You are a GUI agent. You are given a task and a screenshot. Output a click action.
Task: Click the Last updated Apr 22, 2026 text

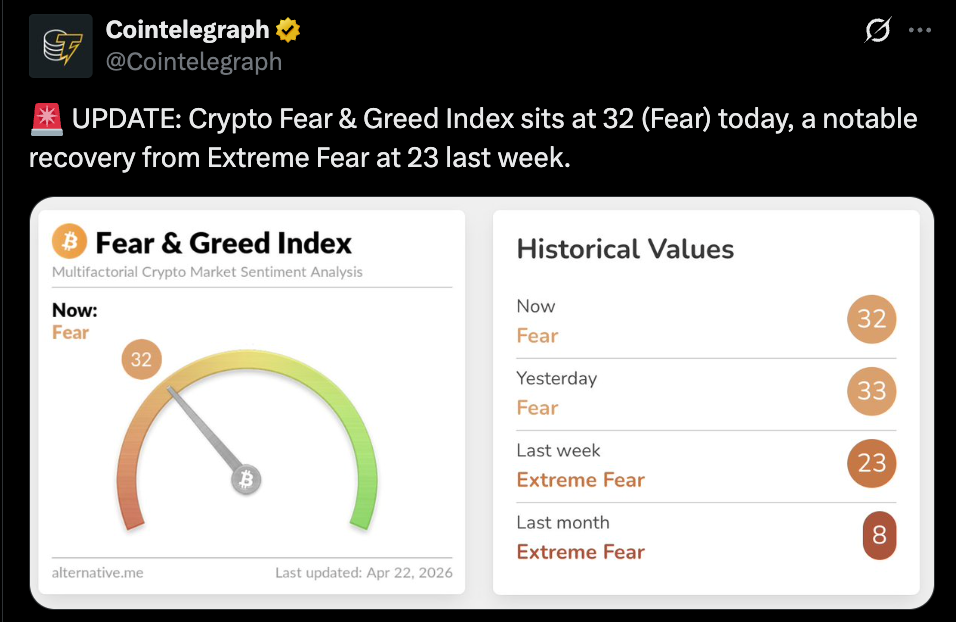click(363, 573)
